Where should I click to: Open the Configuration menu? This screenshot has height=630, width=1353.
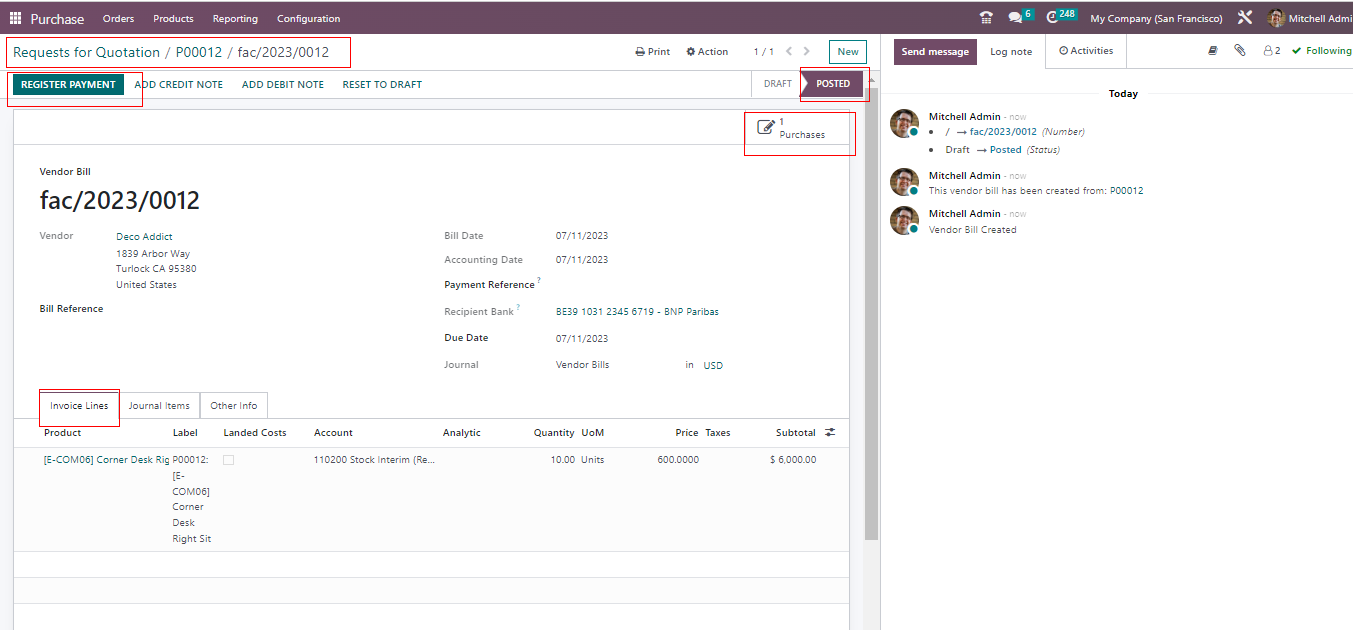pyautogui.click(x=308, y=18)
